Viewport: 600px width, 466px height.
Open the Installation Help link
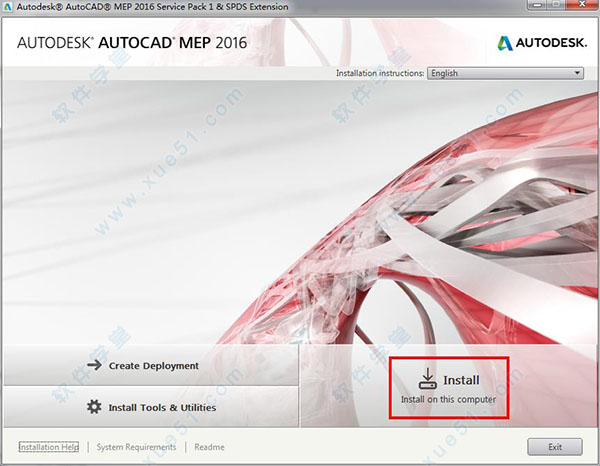[x=49, y=447]
